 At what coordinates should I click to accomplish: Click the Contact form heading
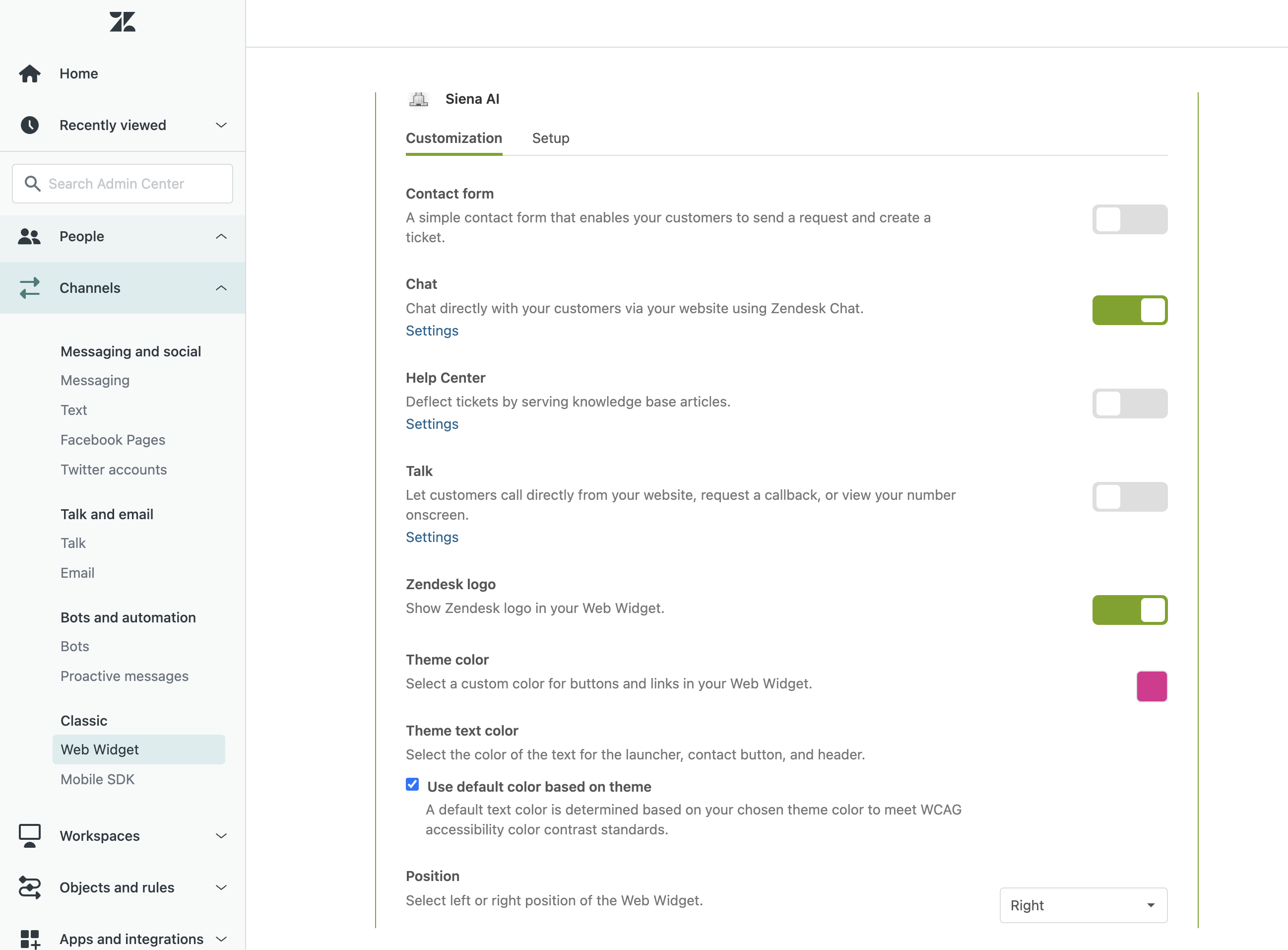450,194
